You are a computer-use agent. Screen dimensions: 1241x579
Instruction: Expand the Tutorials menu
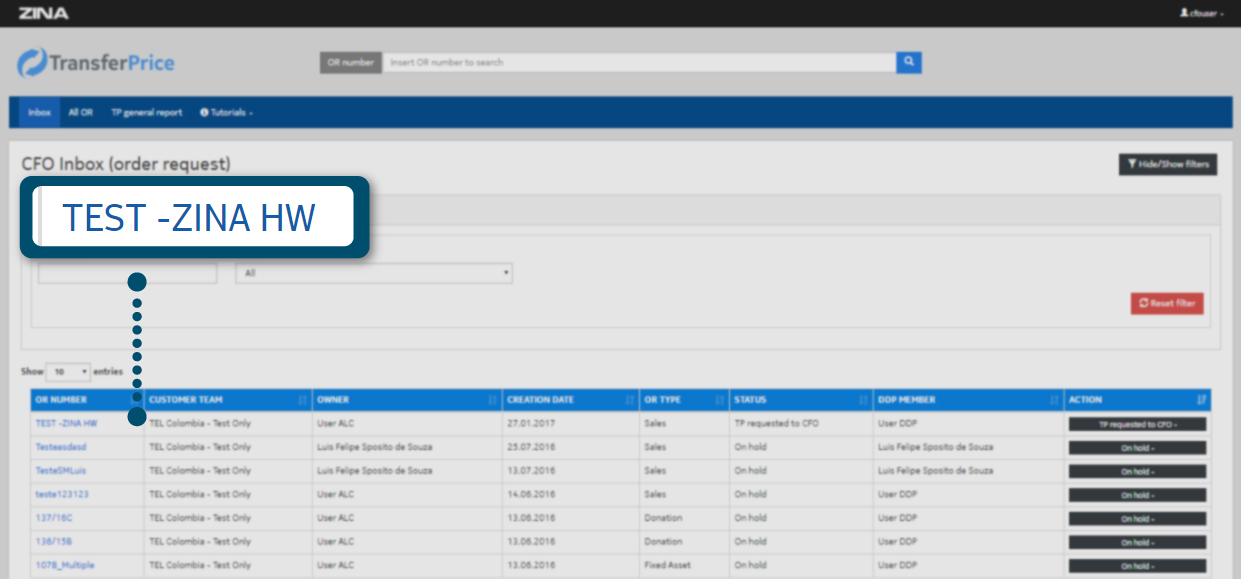click(226, 113)
